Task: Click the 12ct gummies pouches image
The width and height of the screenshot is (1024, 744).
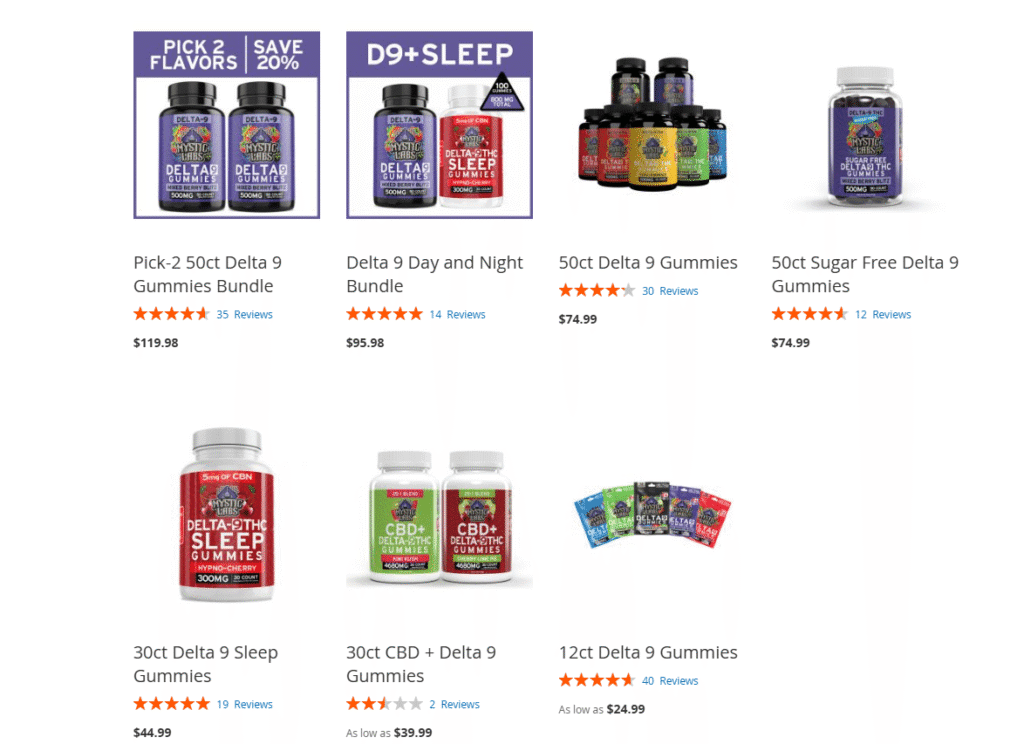Action: (652, 514)
